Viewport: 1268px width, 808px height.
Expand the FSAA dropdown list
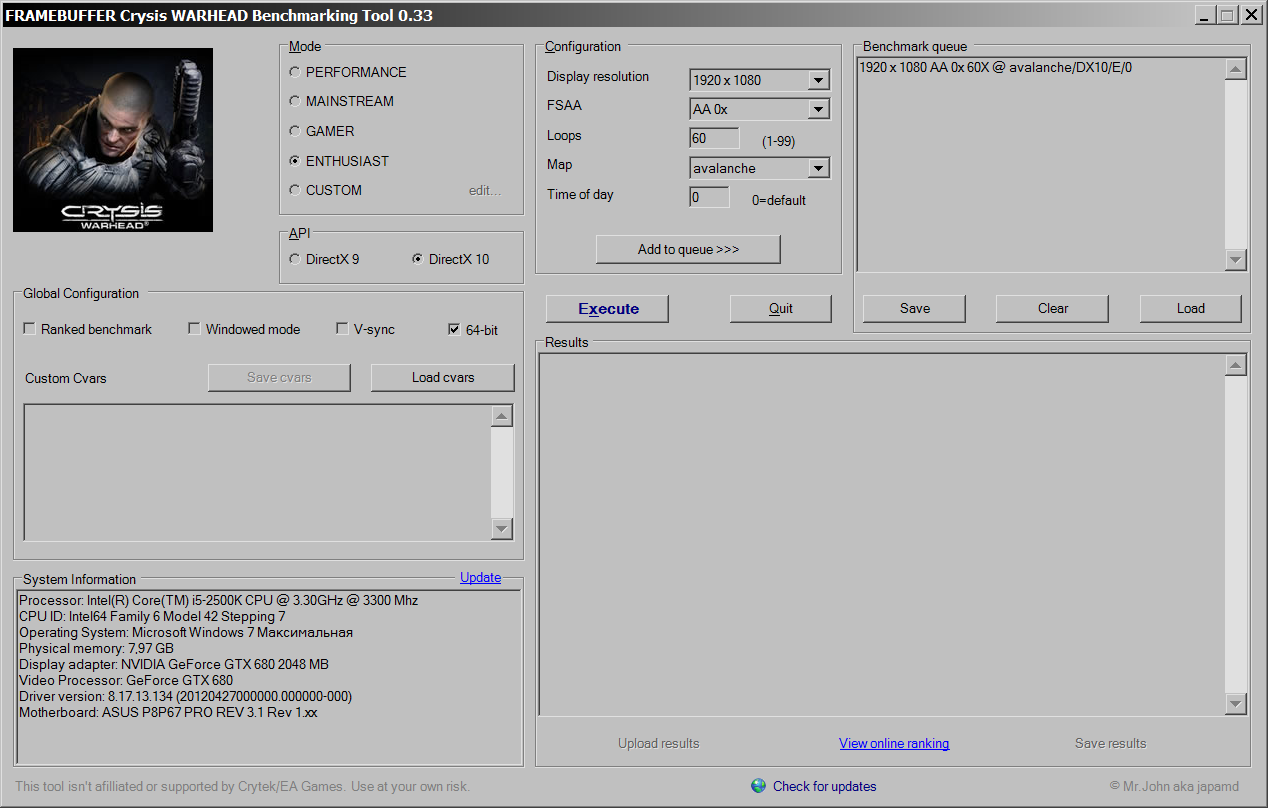click(818, 109)
